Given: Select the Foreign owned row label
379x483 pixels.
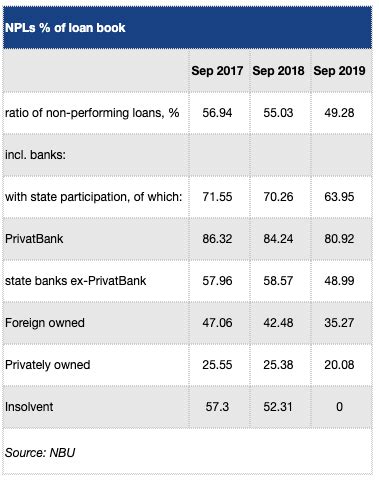Looking at the screenshot, I should point(45,323).
